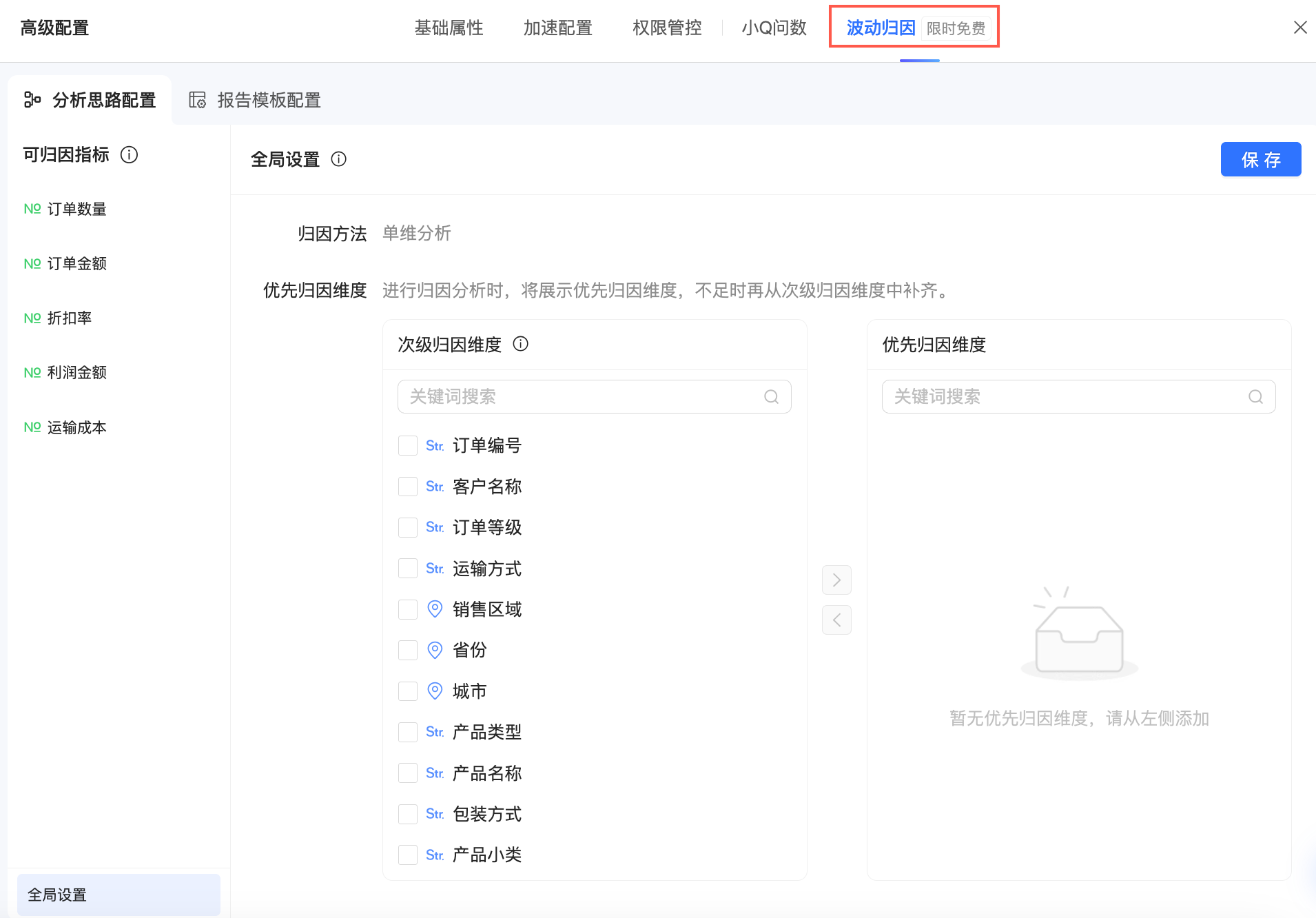Screen dimensions: 1316x918
Task: Go to the 权限管控 tab
Action: (x=667, y=28)
